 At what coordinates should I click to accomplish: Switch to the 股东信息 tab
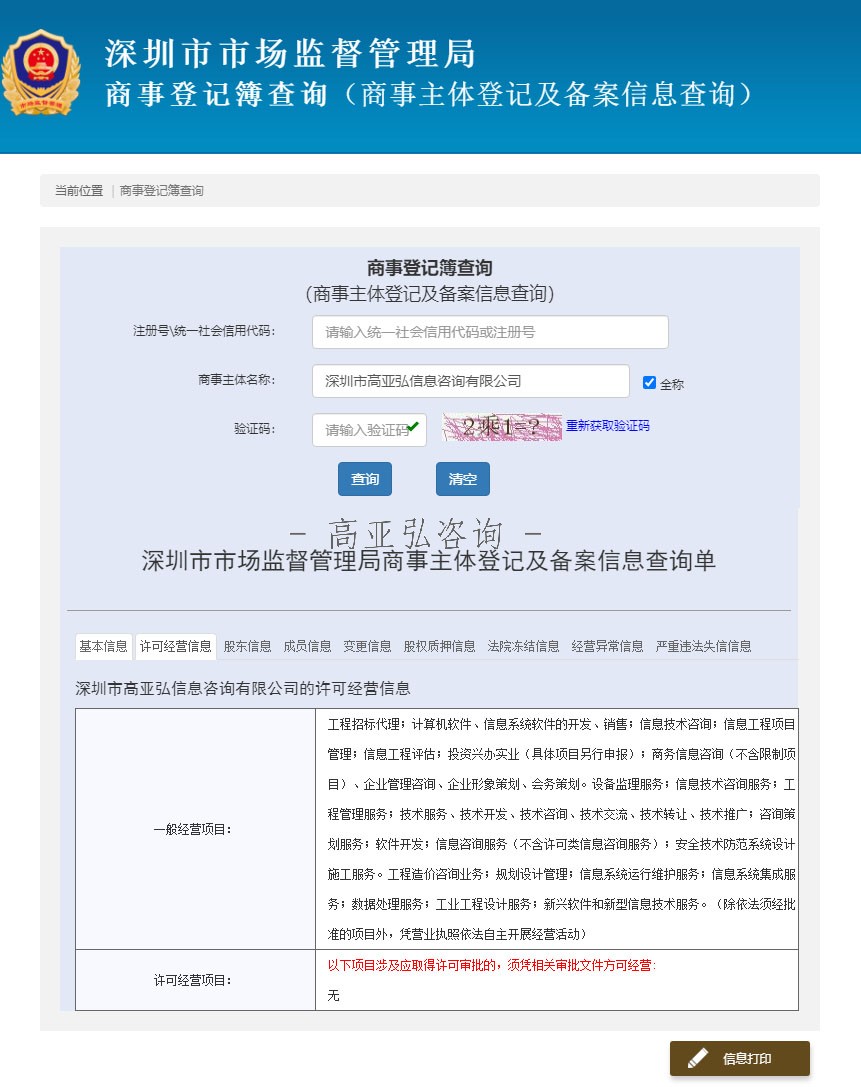tap(247, 646)
